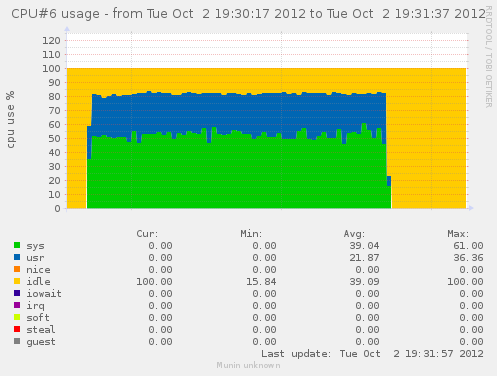The width and height of the screenshot is (497, 376).
Task: Click the green sys legend swatch
Action: 17,245
